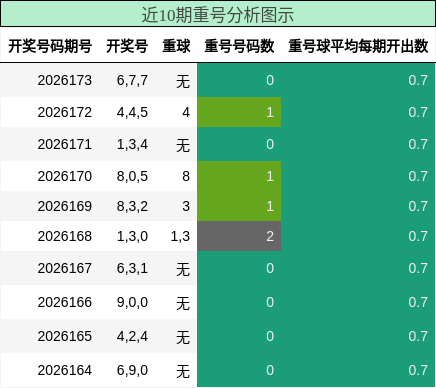Click average 0.7 in row 2026173
The image size is (436, 388).
tap(418, 80)
